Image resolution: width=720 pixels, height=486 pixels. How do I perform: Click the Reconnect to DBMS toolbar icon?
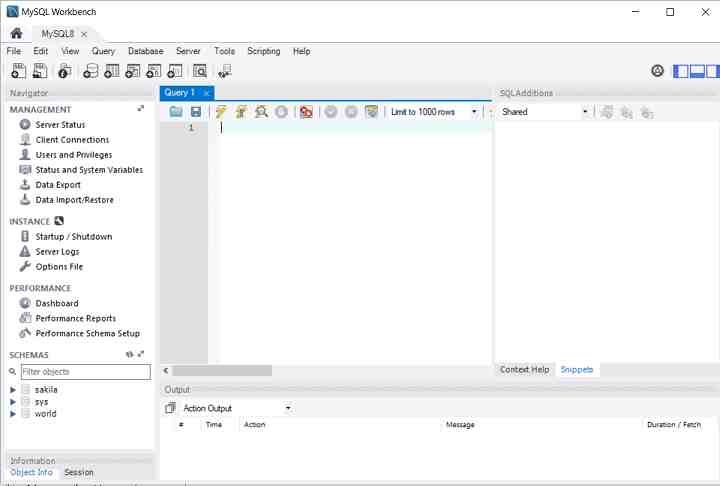(x=226, y=71)
